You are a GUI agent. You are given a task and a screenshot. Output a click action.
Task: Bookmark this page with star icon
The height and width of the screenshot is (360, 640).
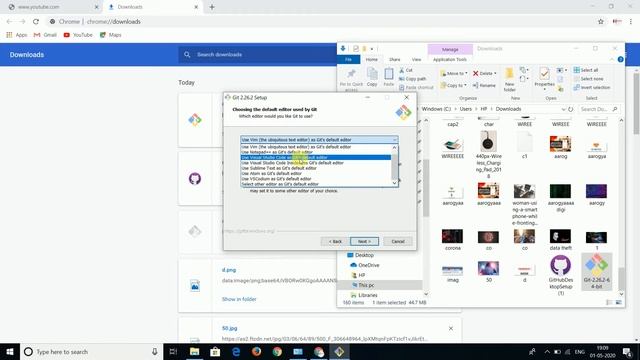pyautogui.click(x=600, y=22)
